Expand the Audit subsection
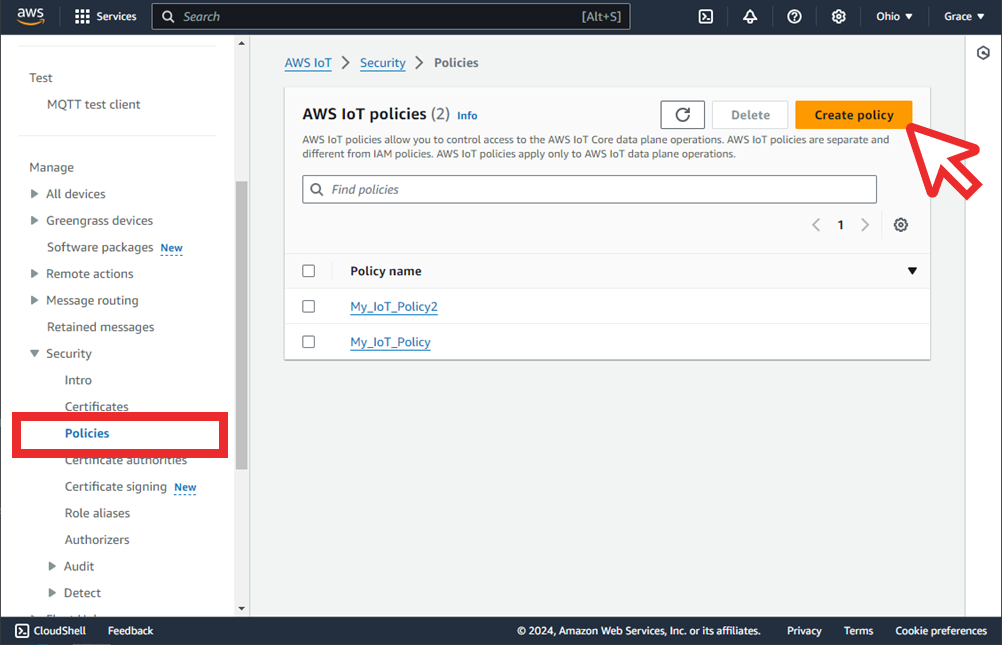Screen dimensions: 1002x645 52,566
